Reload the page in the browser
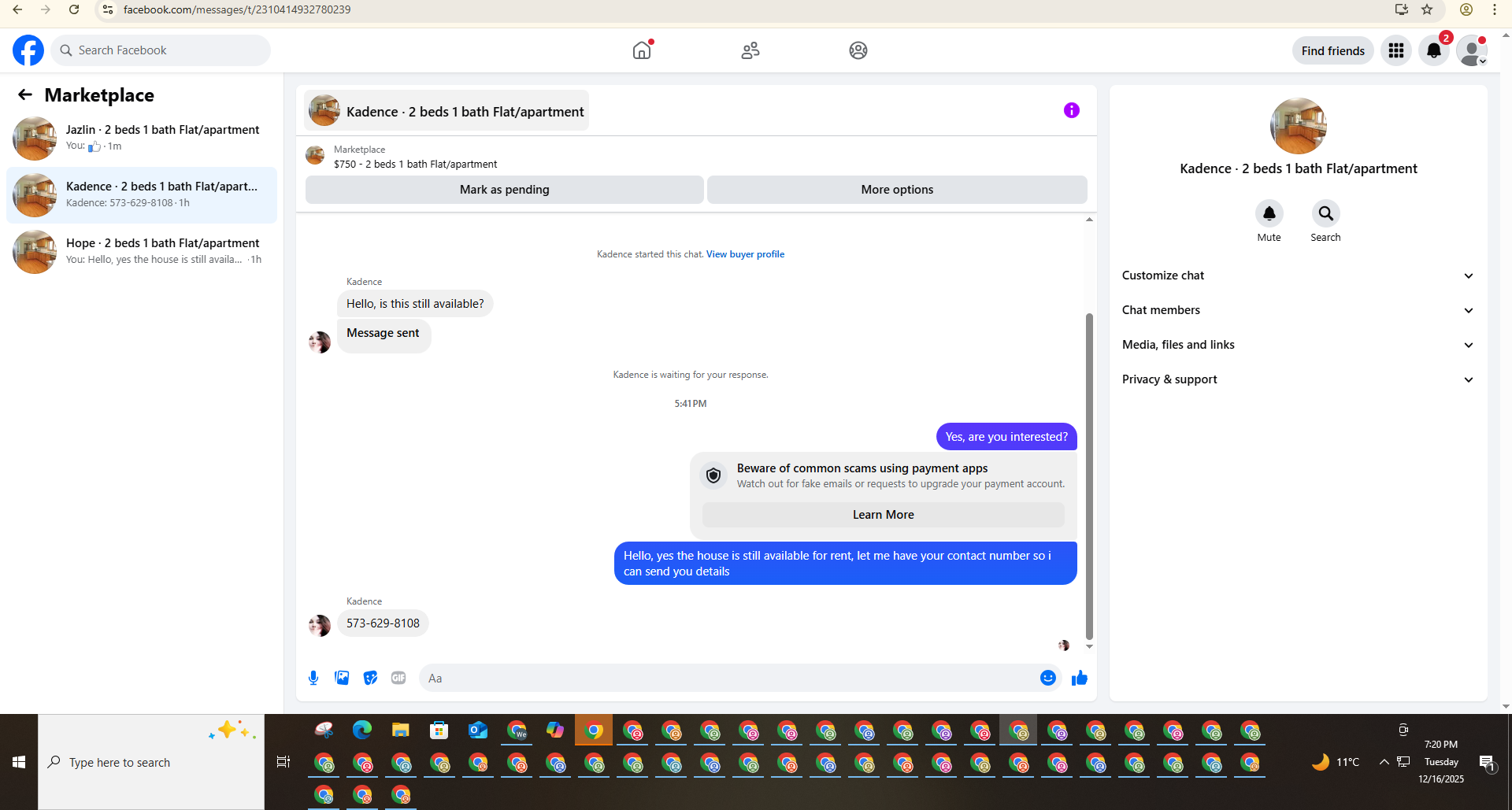 [x=74, y=9]
